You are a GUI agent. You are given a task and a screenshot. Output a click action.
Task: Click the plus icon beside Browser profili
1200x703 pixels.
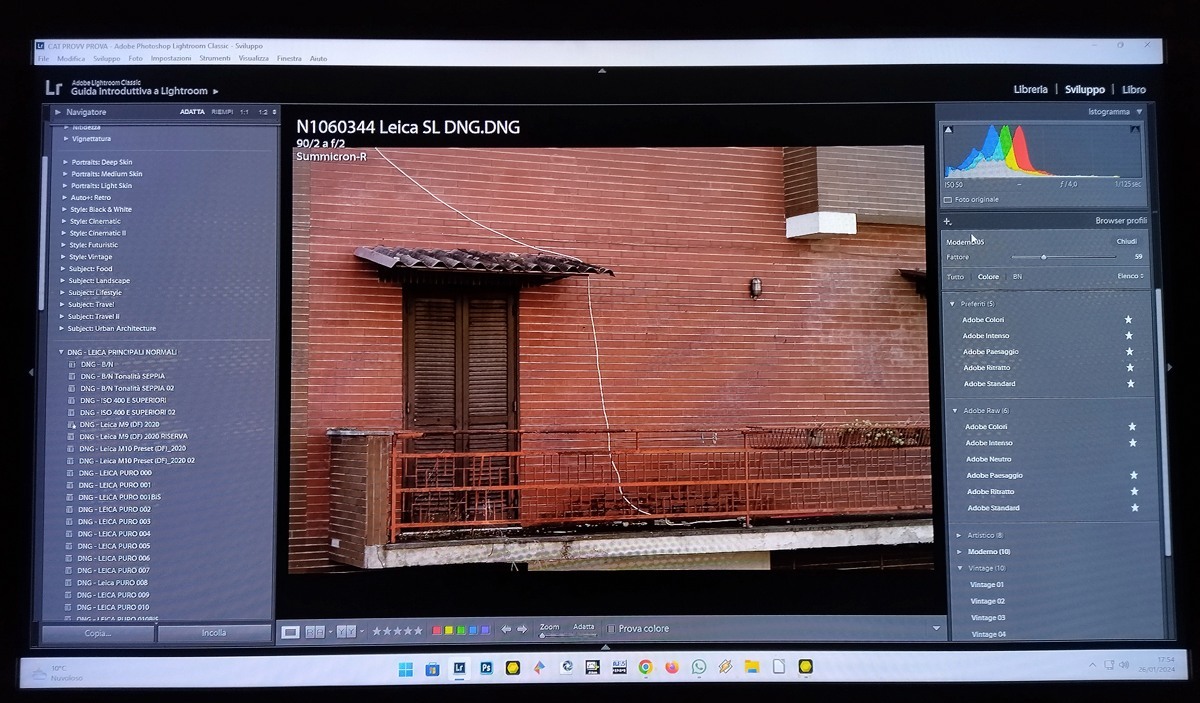(x=948, y=221)
